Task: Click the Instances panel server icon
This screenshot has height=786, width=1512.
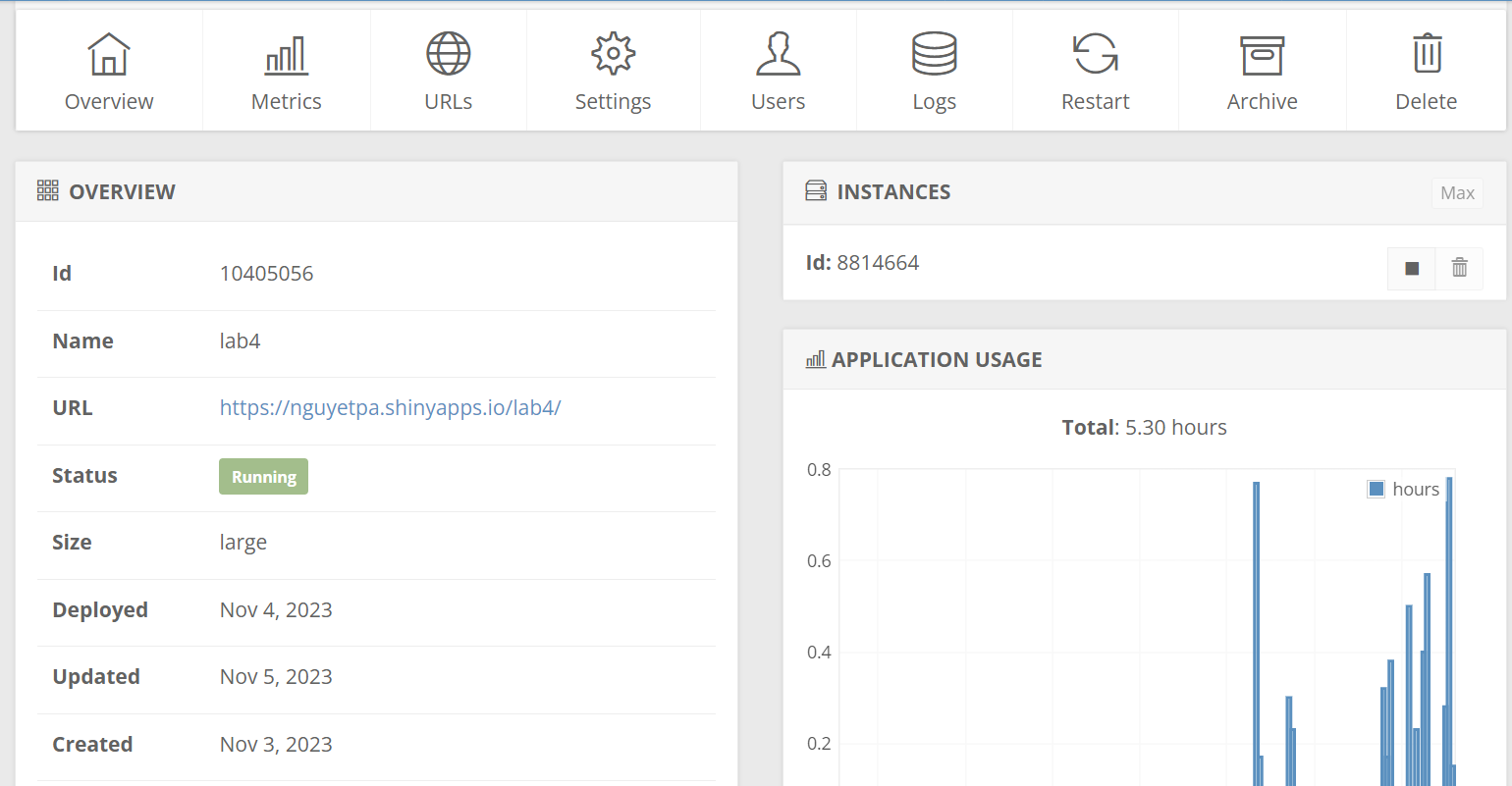Action: coord(816,191)
